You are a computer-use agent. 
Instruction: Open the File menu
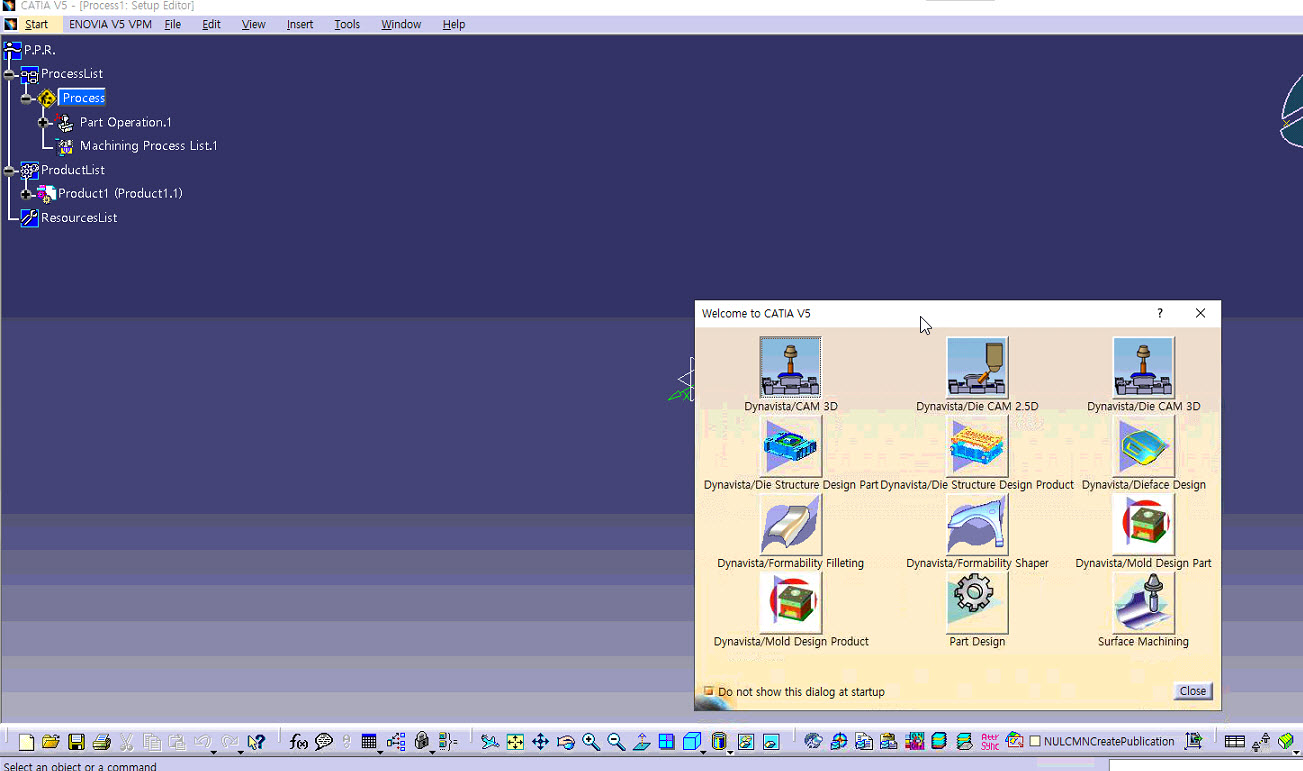click(173, 24)
